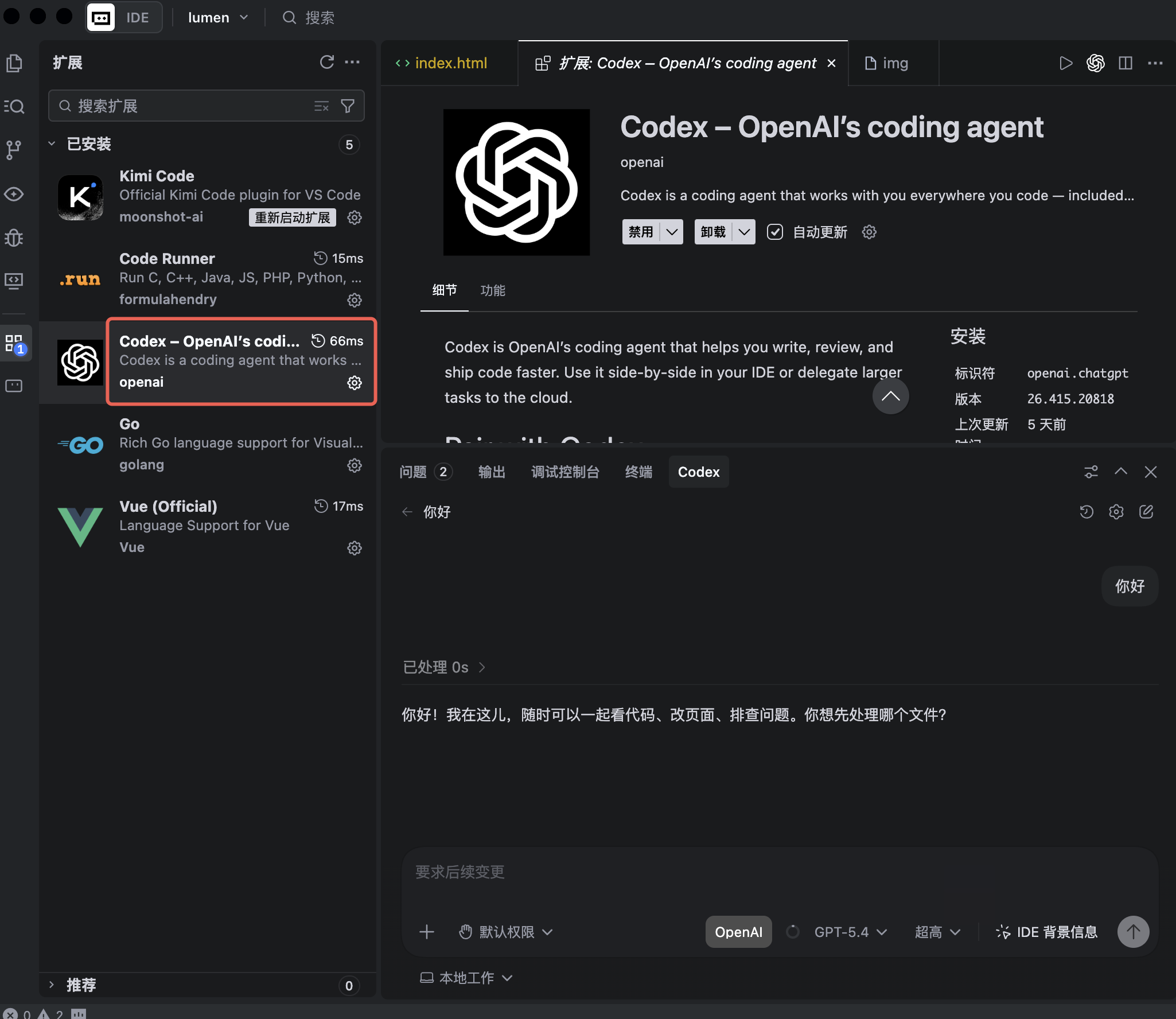1176x1019 pixels.
Task: Focus the 要求后续变更 message input
Action: point(779,872)
